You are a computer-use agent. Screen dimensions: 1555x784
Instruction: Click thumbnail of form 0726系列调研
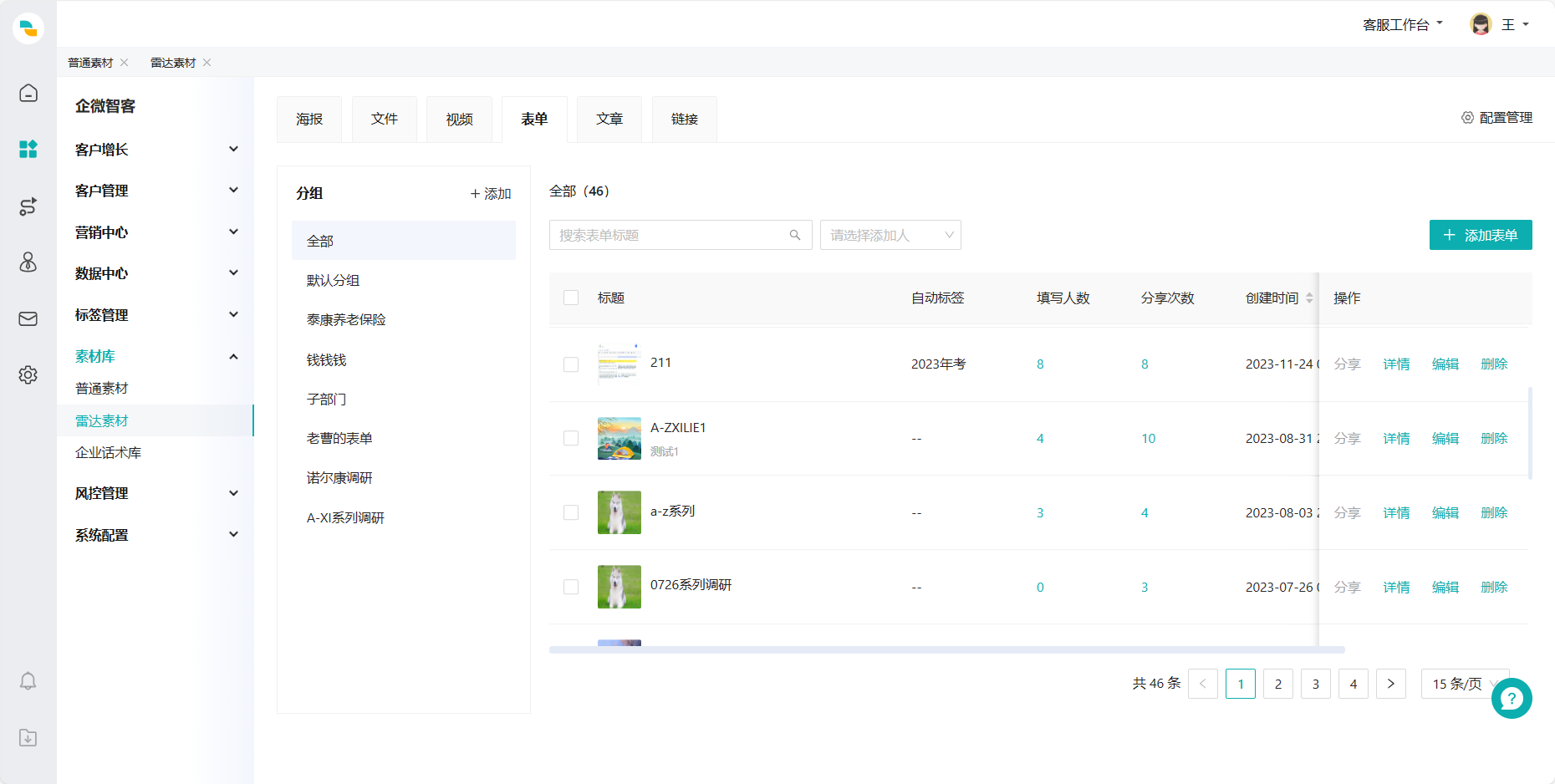619,587
